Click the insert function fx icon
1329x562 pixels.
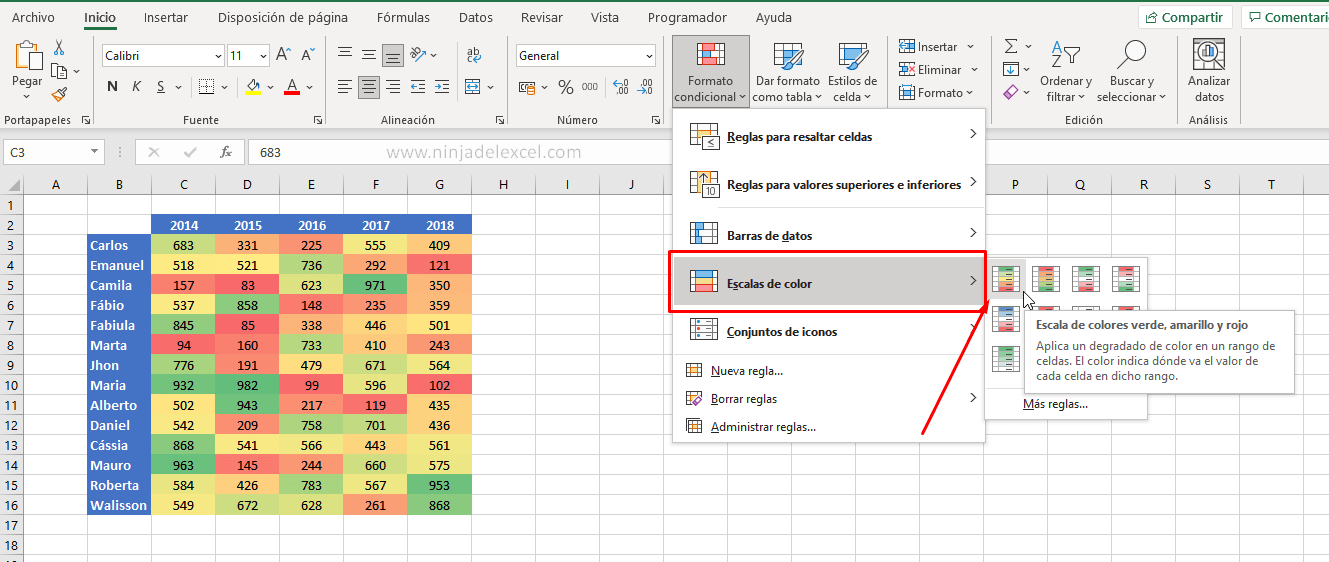[226, 152]
